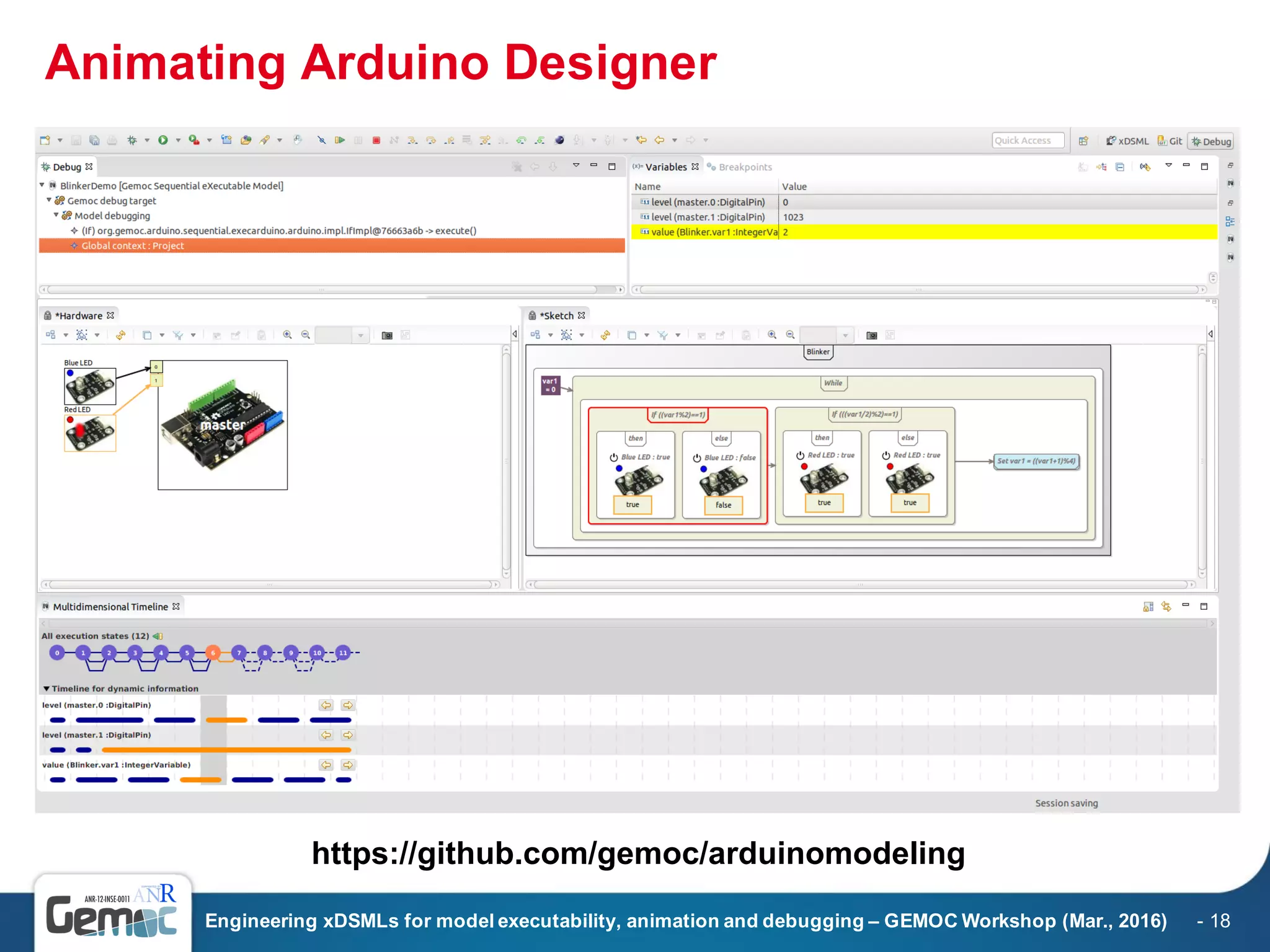Click the green Step Back Over icon
Screen dimensions: 1270x952
click(522, 140)
